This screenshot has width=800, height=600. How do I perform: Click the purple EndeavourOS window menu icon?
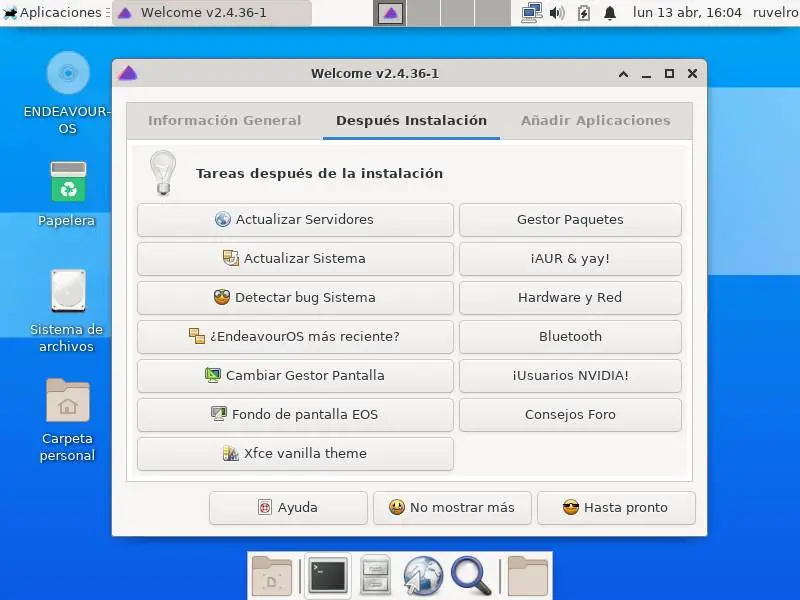tap(128, 73)
